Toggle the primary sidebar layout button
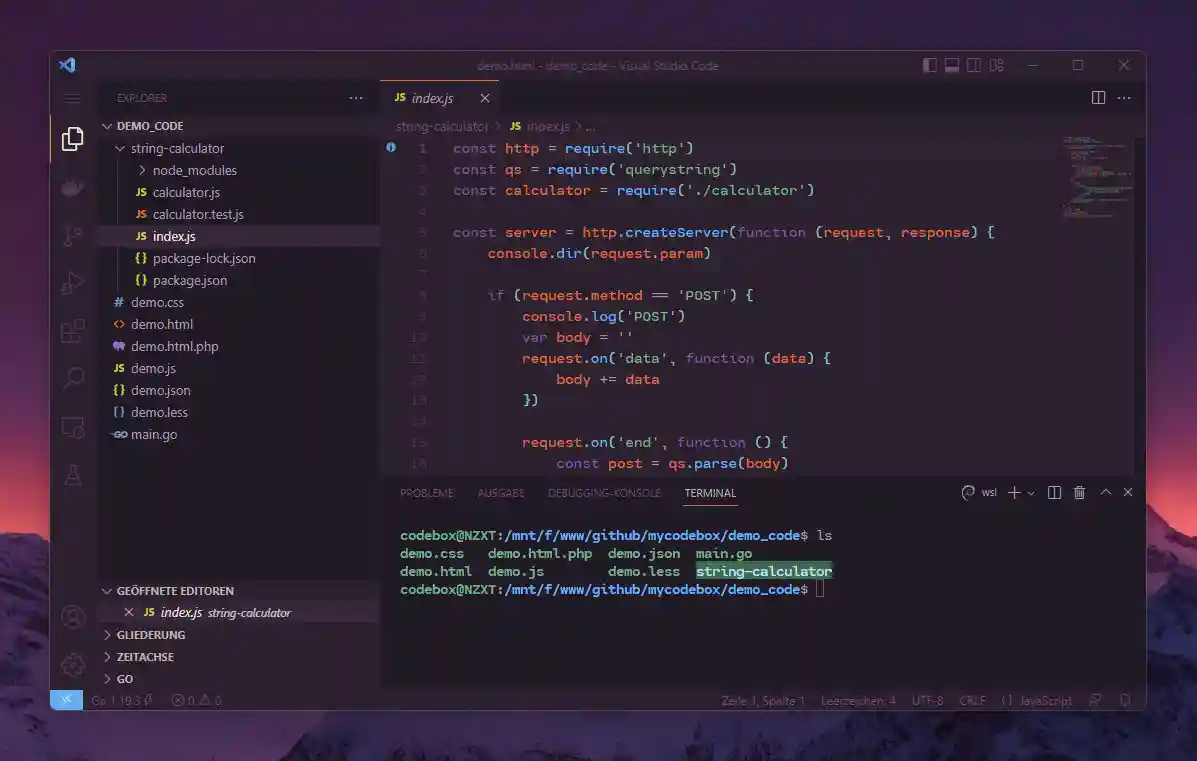The image size is (1197, 761). click(930, 66)
